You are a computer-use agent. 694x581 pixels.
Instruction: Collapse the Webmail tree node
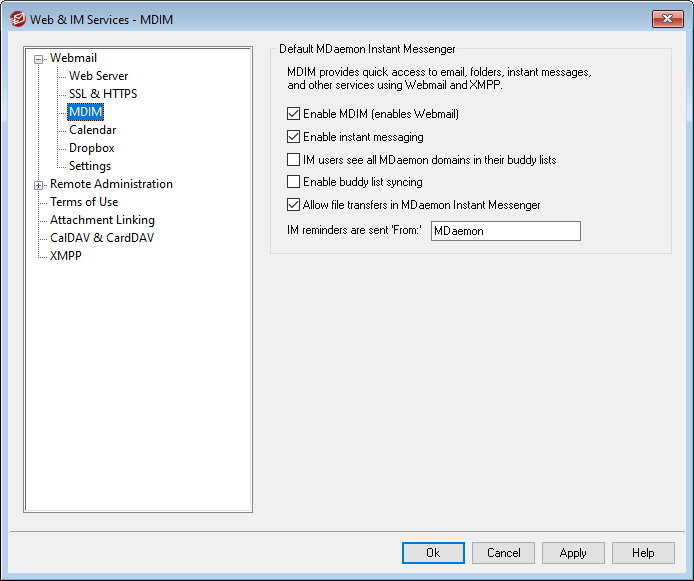(x=39, y=58)
